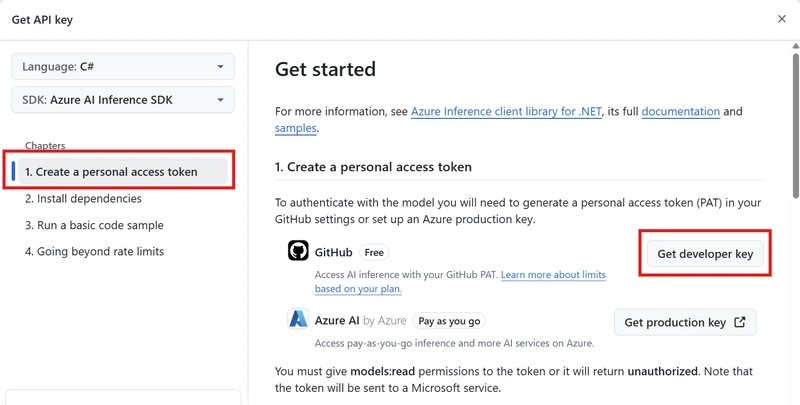Screen dimensions: 800x405
Task: Click external link icon on Get production key
Action: coord(740,322)
